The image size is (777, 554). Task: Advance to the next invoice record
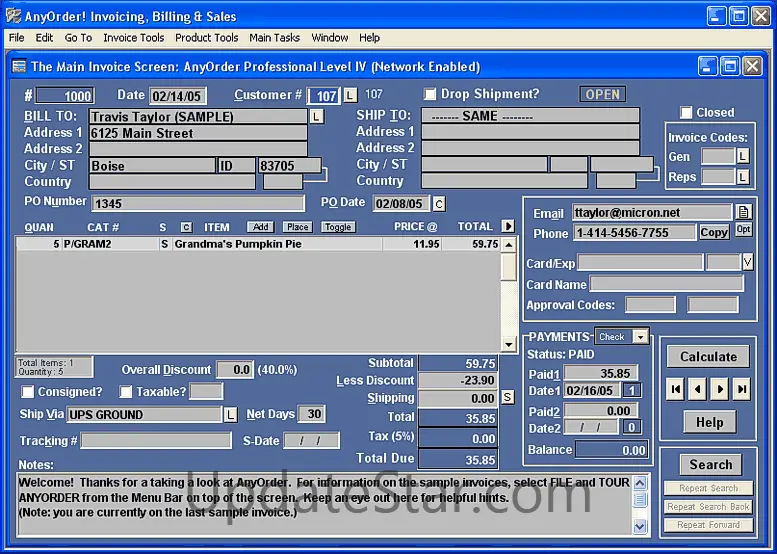[x=719, y=390]
